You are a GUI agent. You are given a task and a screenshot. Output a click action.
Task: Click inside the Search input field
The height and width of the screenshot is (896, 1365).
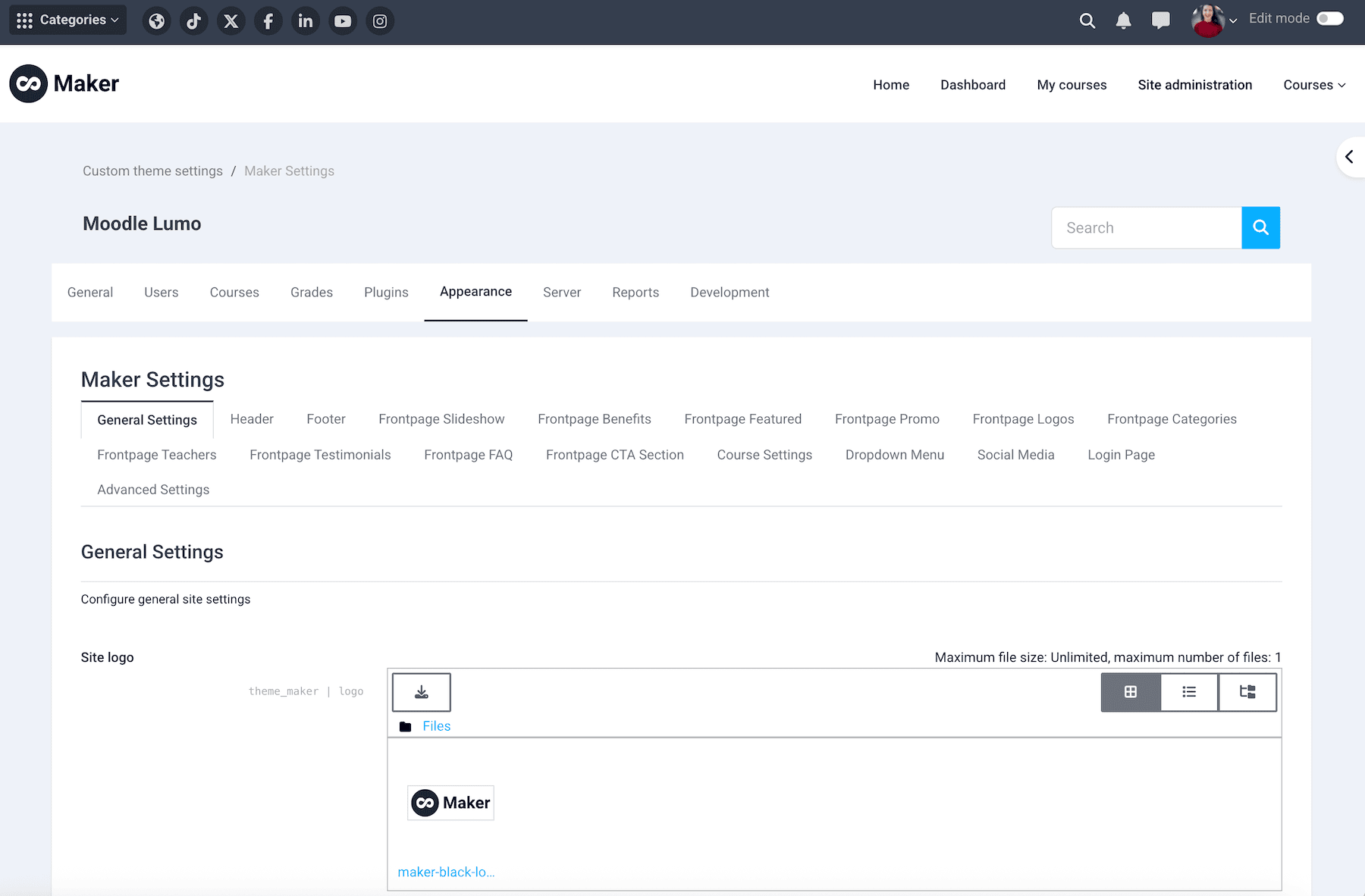click(1146, 227)
